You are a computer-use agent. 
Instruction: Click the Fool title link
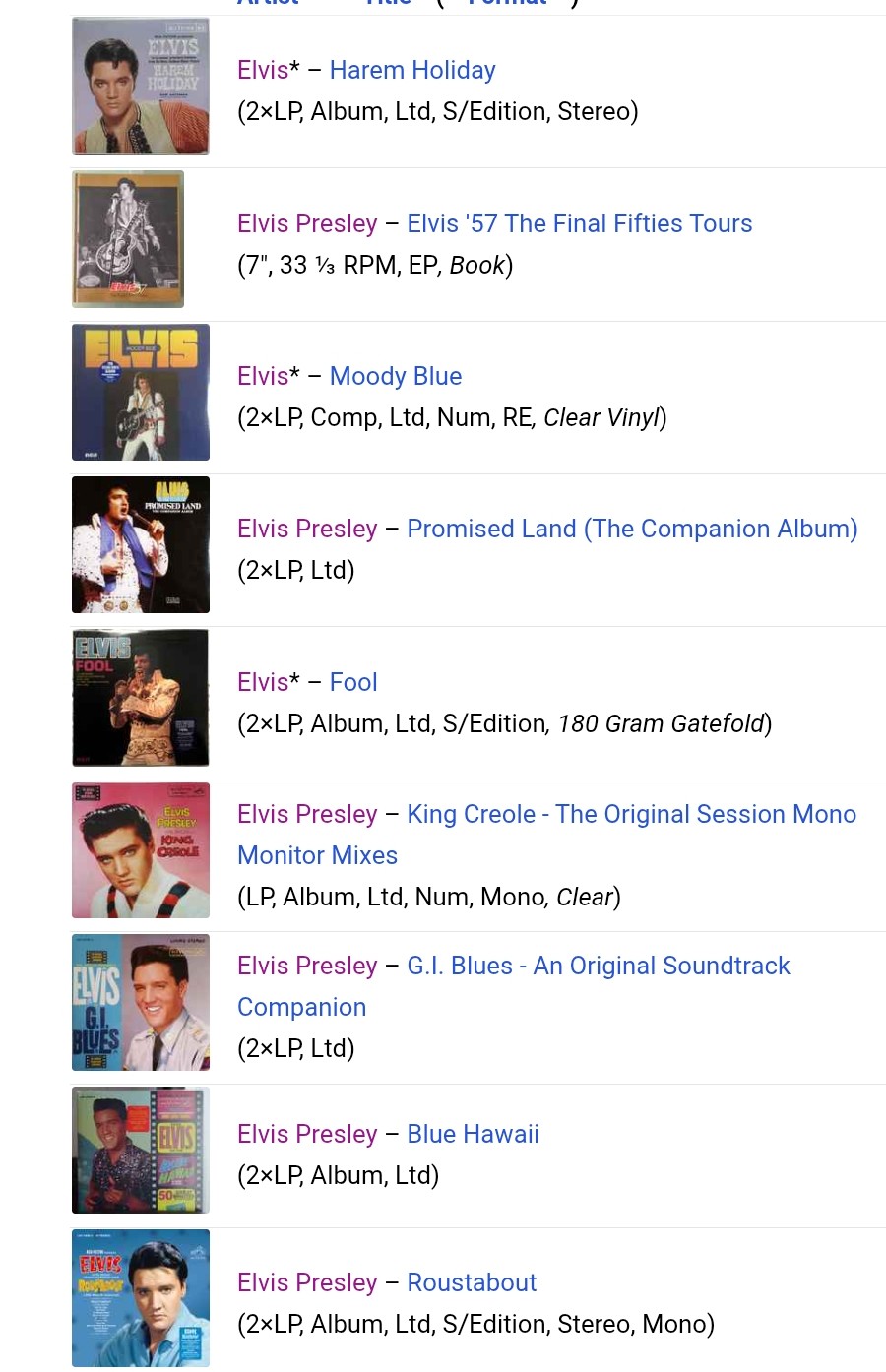click(353, 682)
